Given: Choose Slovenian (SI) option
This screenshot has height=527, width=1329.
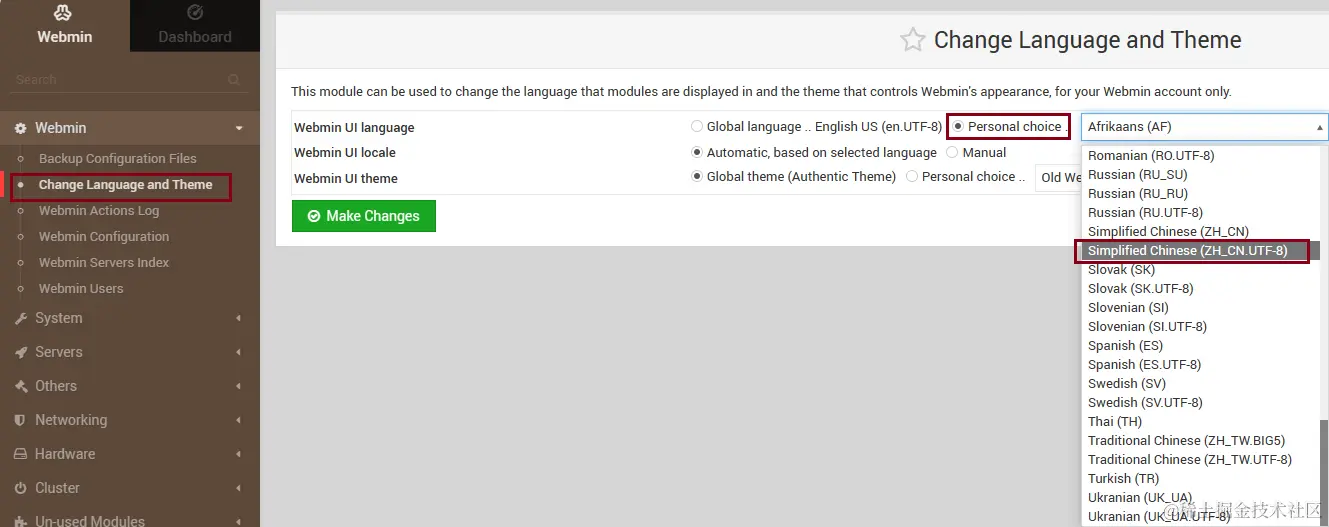Looking at the screenshot, I should 1200,308.
